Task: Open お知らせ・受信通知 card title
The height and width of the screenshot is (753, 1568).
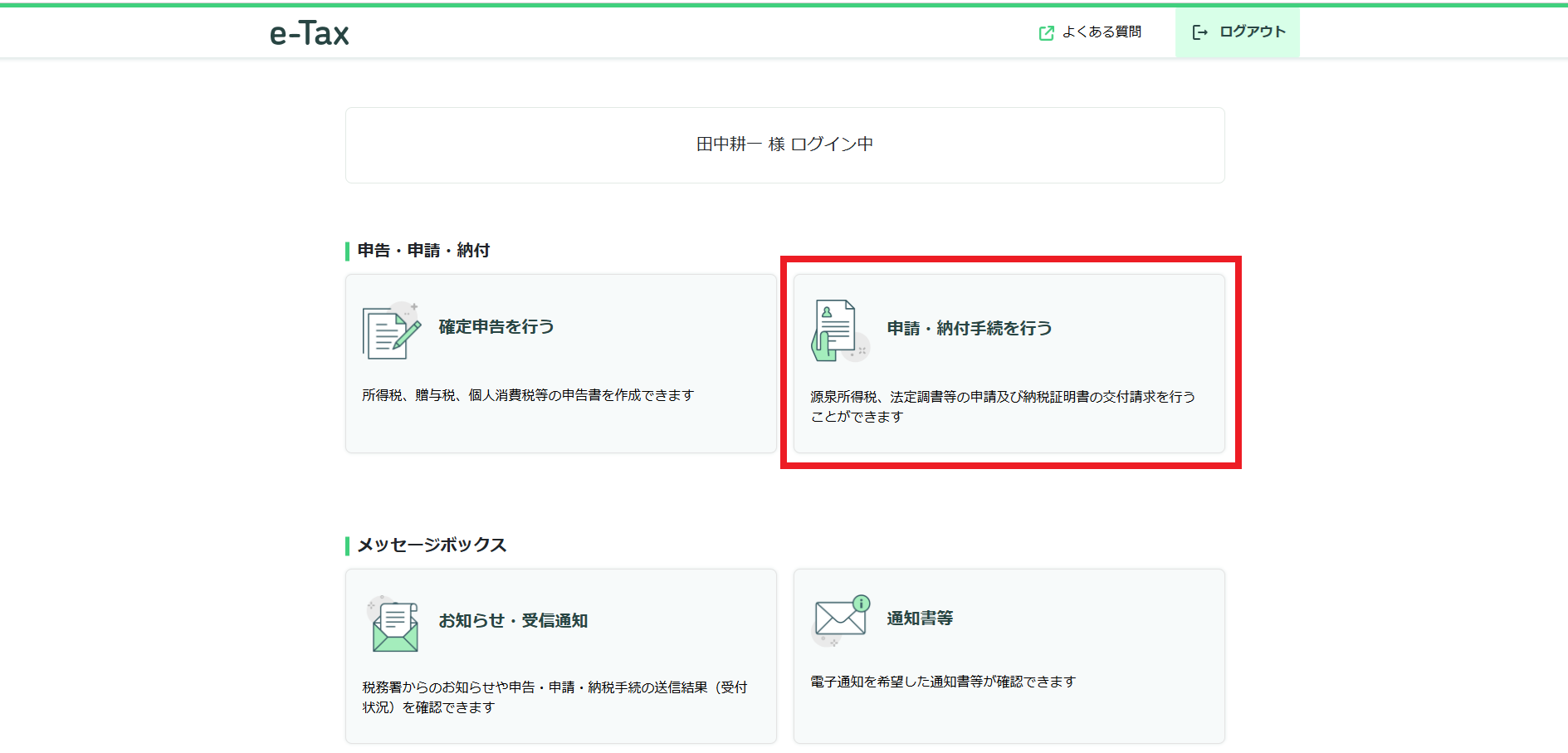Action: pos(513,621)
